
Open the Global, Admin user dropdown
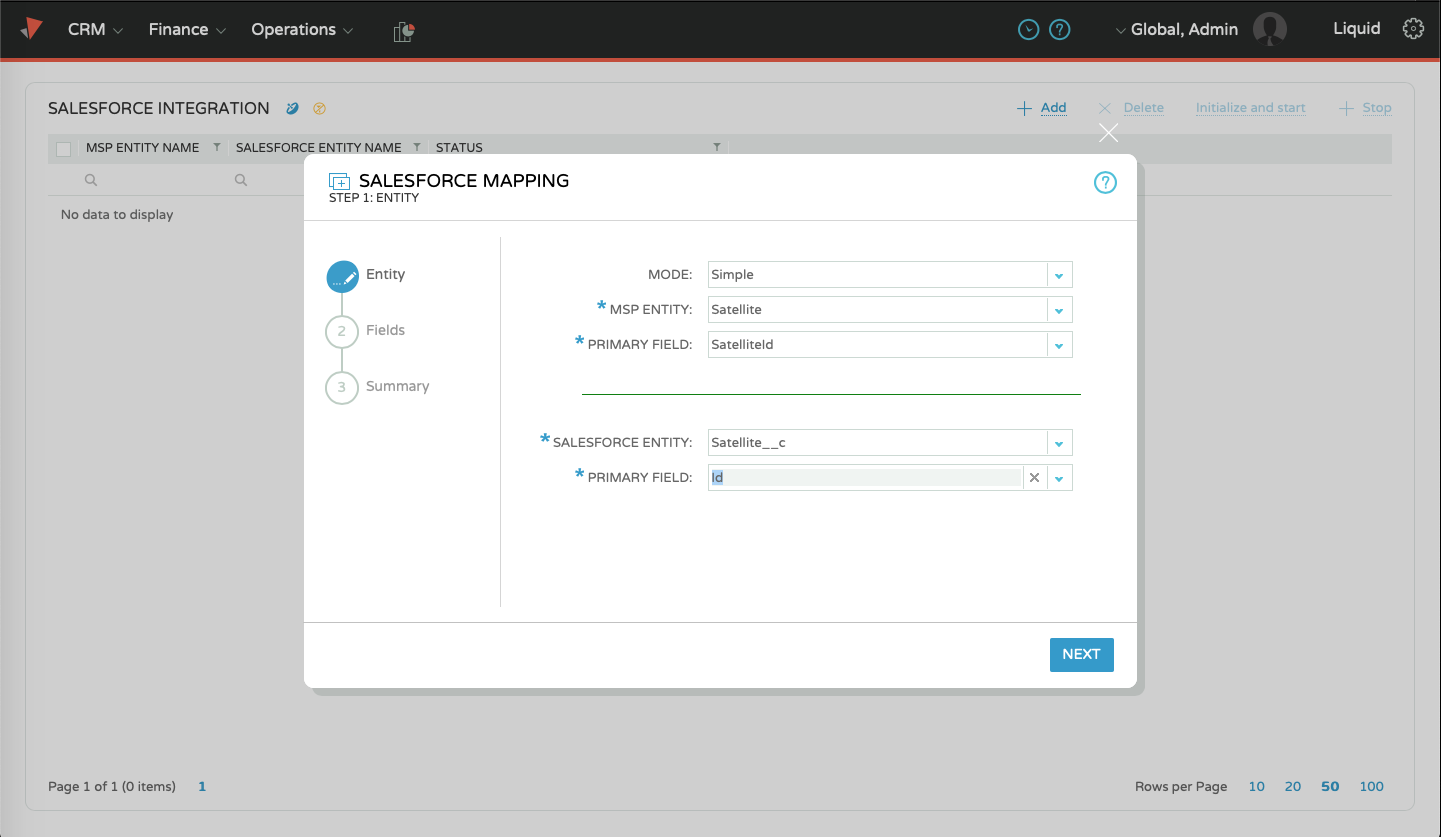coord(1176,30)
